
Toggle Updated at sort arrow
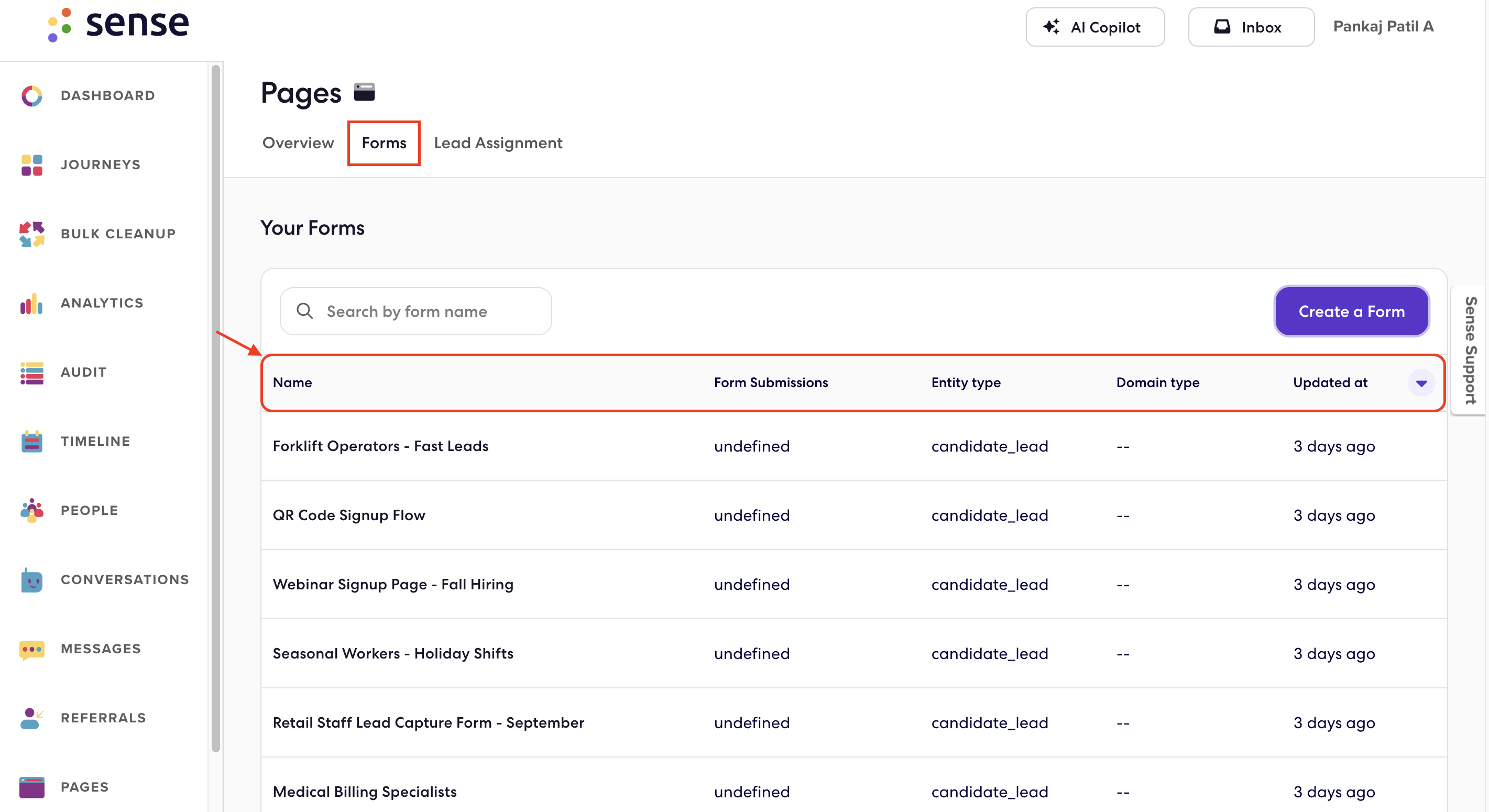pyautogui.click(x=1421, y=382)
